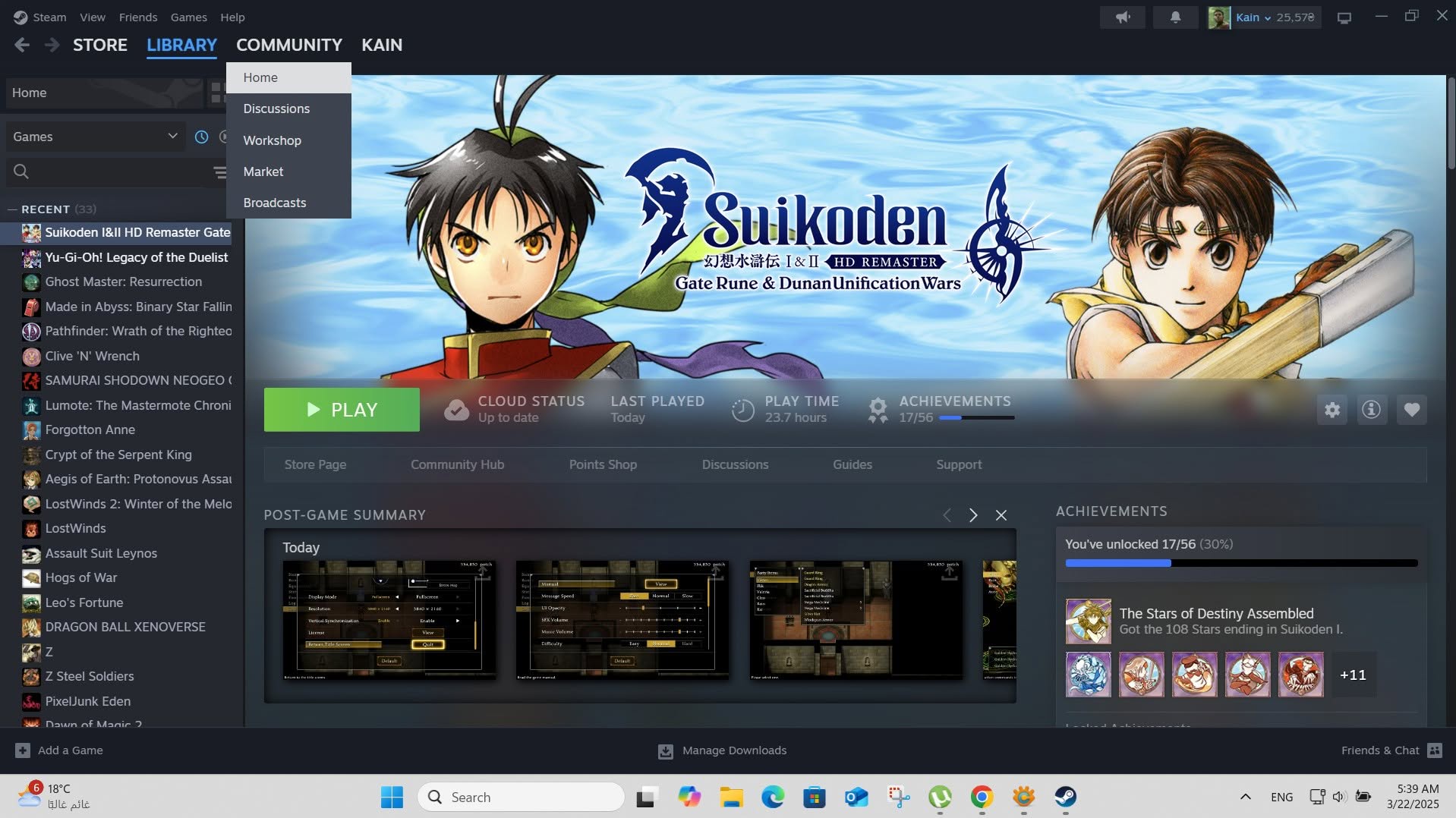This screenshot has height=818, width=1456.
Task: Open the announcements megaphone icon
Action: [x=1123, y=17]
